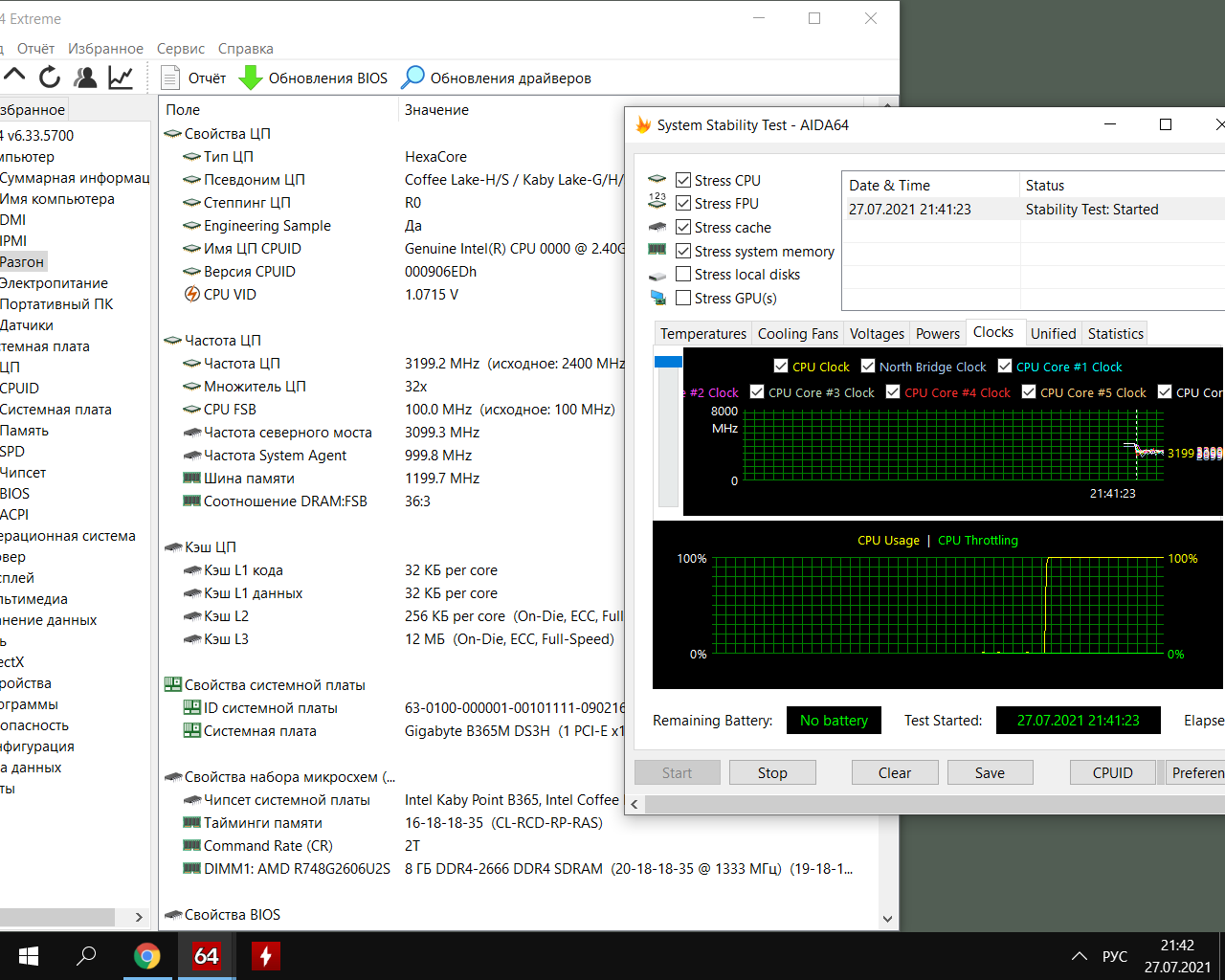The image size is (1225, 980).
Task: Enable Stress GPU(s)
Action: [x=683, y=298]
